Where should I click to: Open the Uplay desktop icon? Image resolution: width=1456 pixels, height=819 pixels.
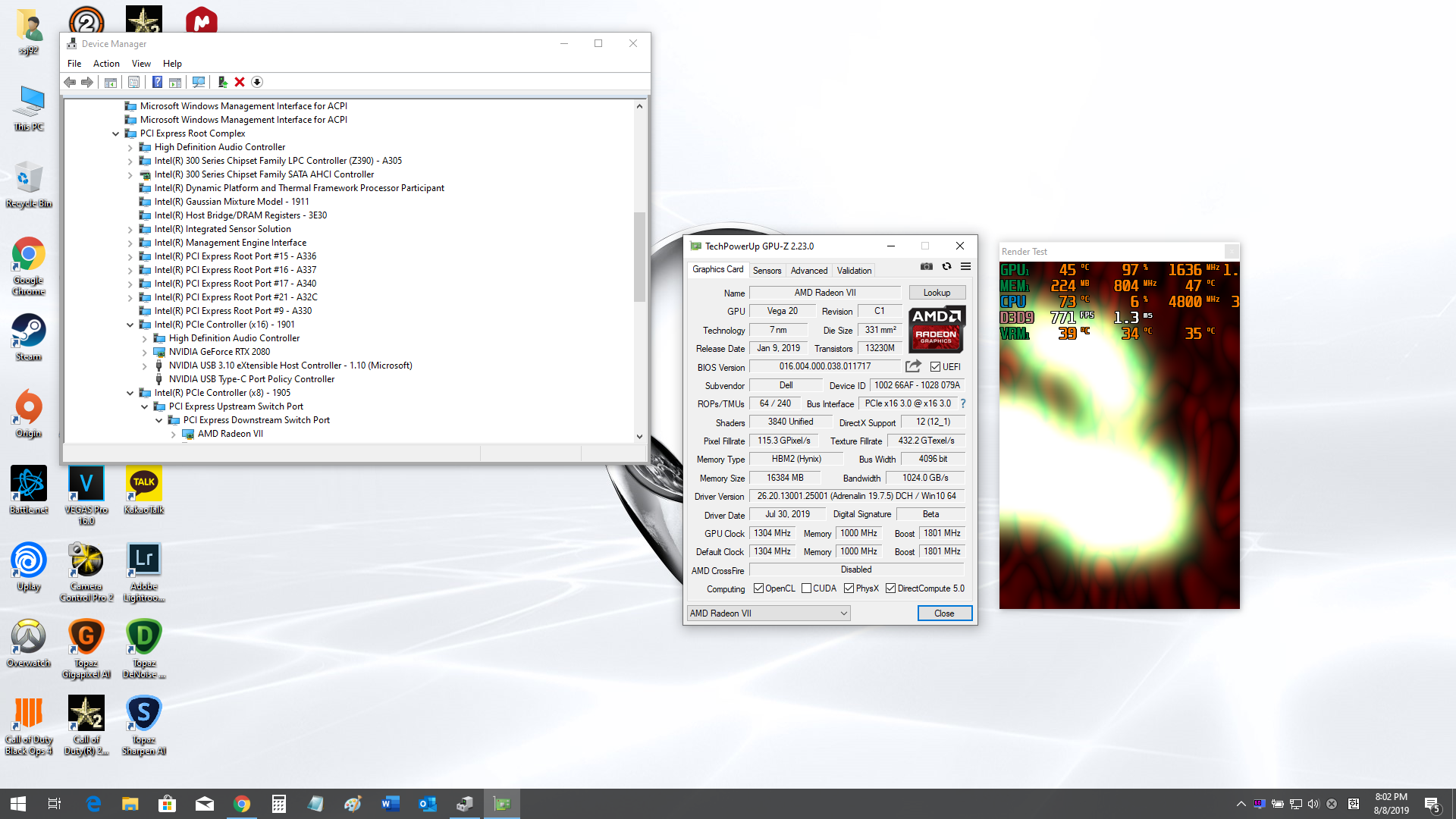[x=28, y=567]
